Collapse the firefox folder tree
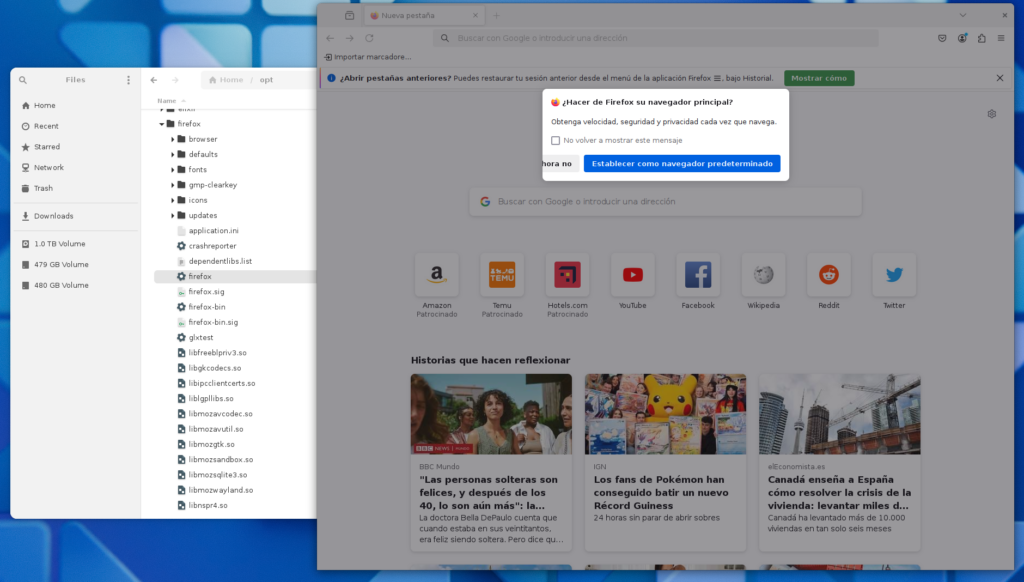This screenshot has height=582, width=1024. 161,124
